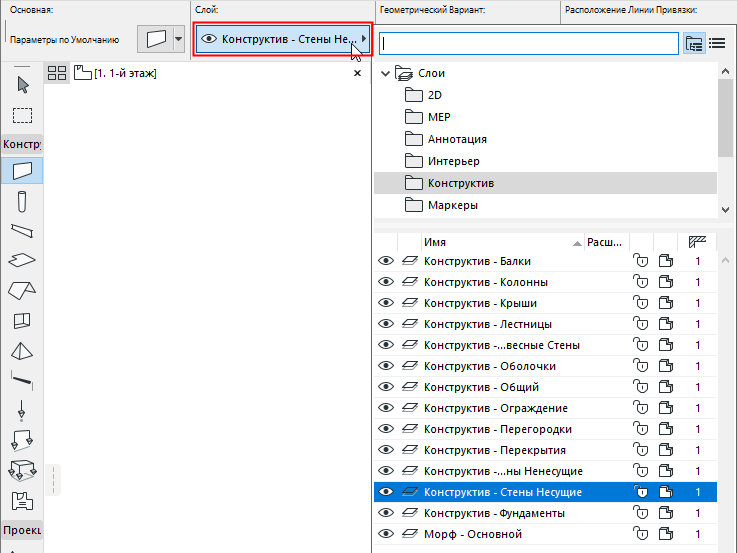Viewport: 737px width, 553px height.
Task: Hide the Конструктив - Ограждение layer
Action: coord(386,408)
